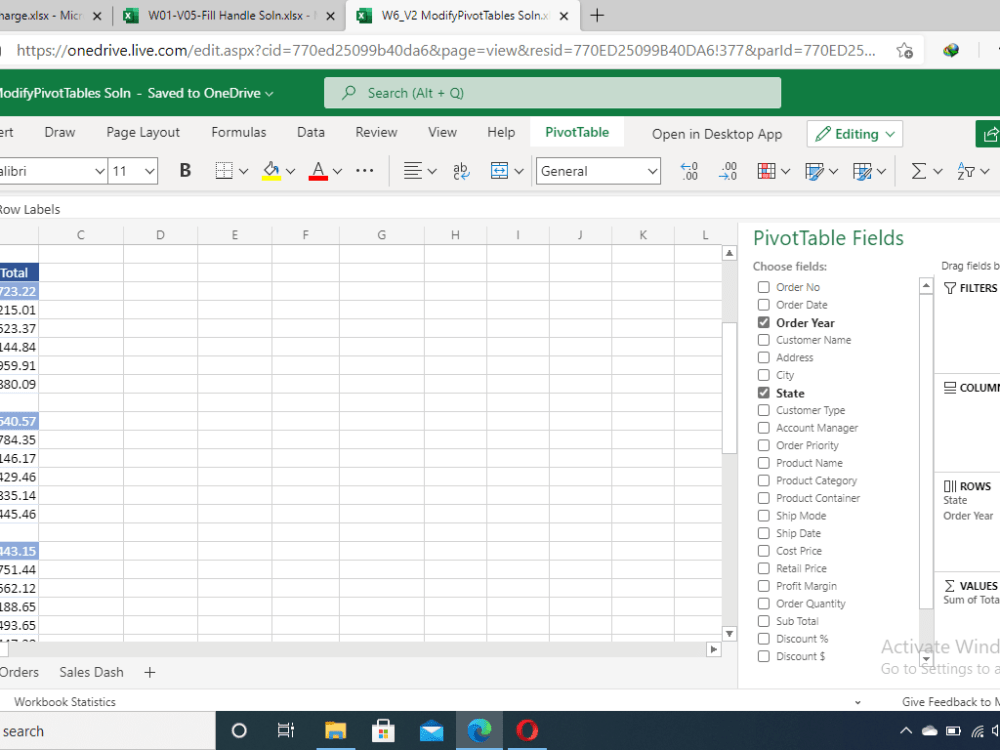
Task: Check the Sub Total field
Action: click(763, 621)
